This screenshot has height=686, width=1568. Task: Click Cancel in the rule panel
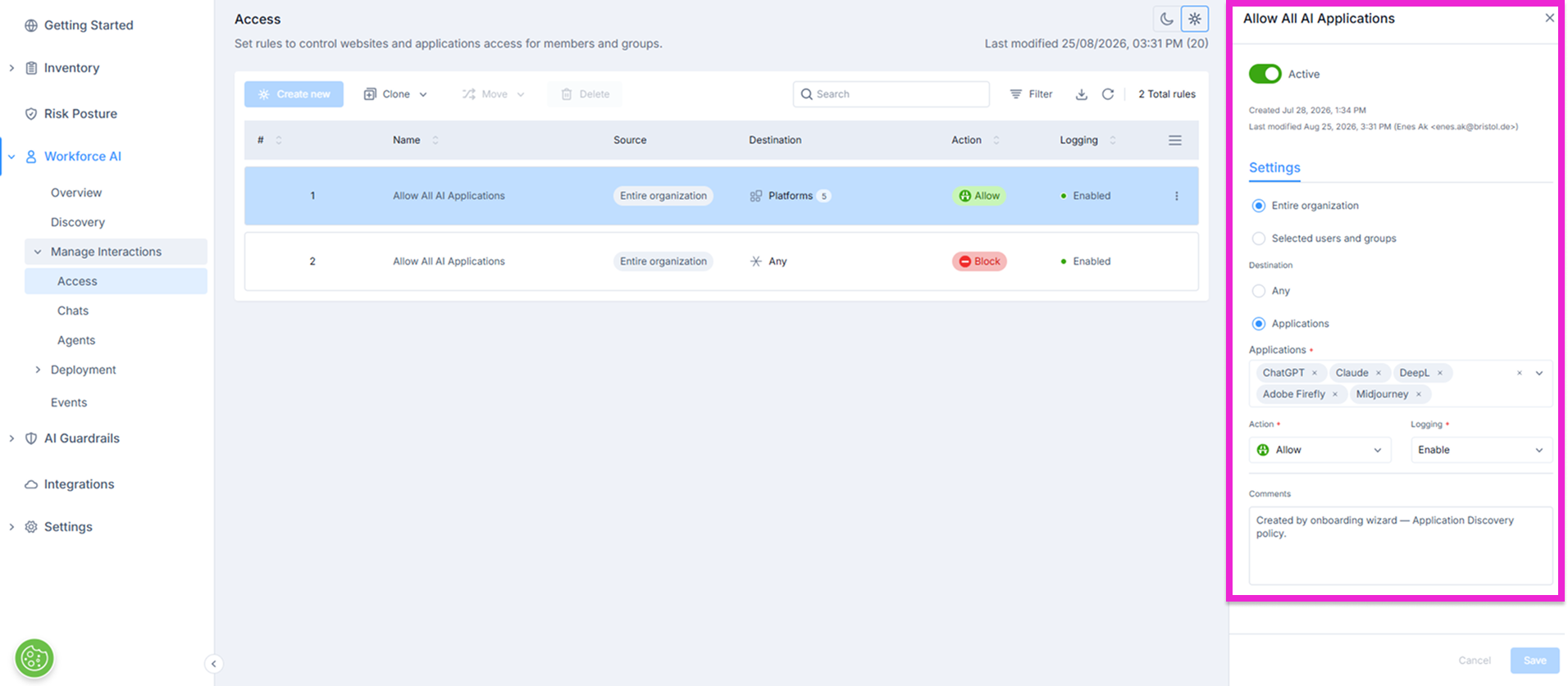(x=1475, y=661)
